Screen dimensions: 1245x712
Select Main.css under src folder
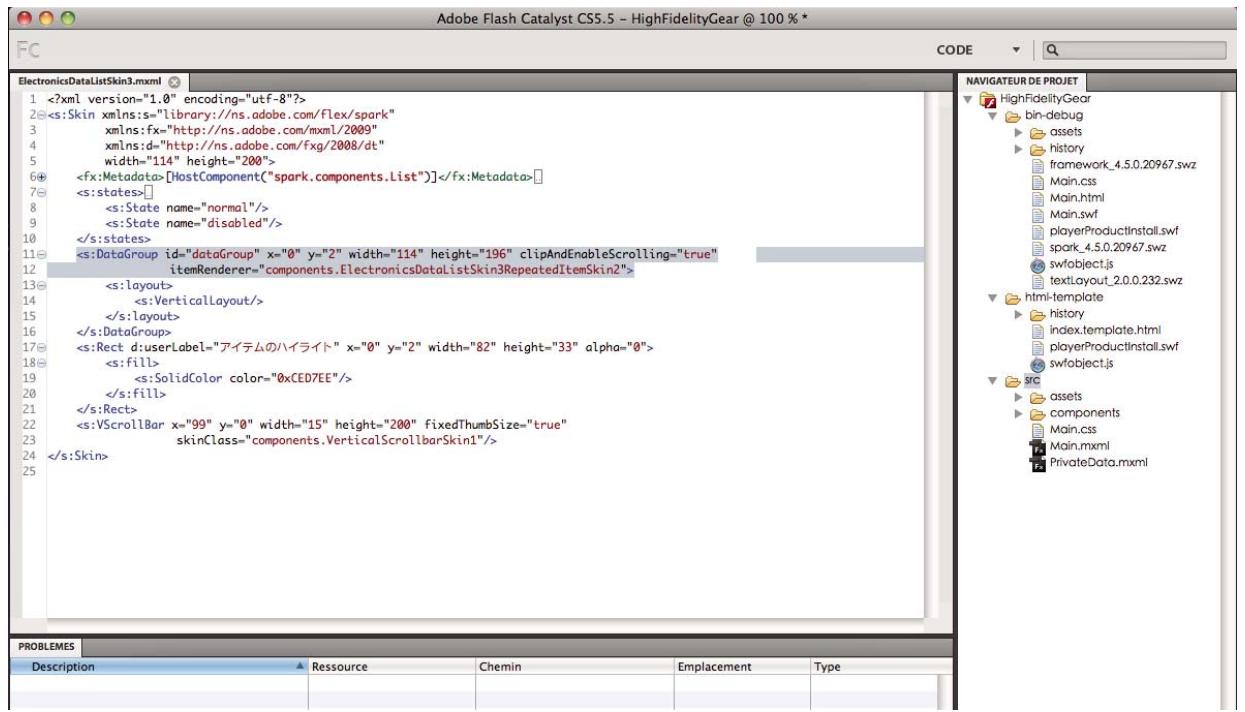1072,428
